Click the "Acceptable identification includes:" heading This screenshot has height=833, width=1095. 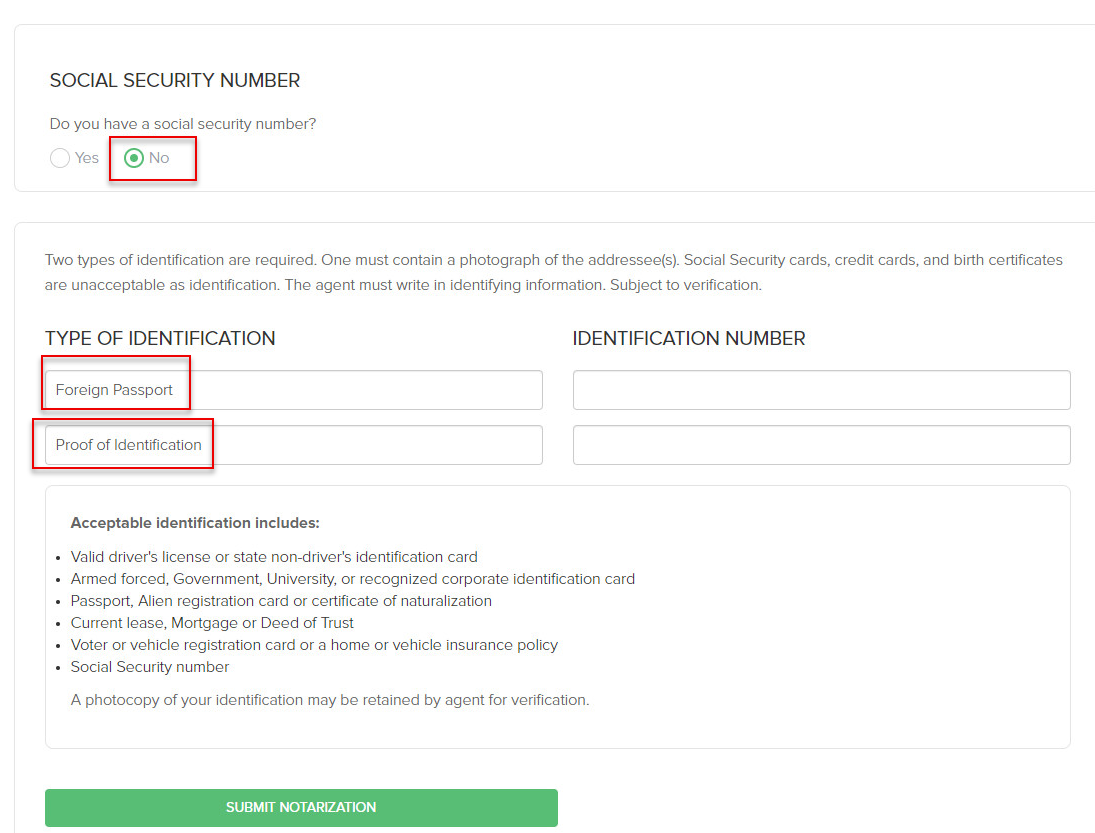(x=195, y=523)
